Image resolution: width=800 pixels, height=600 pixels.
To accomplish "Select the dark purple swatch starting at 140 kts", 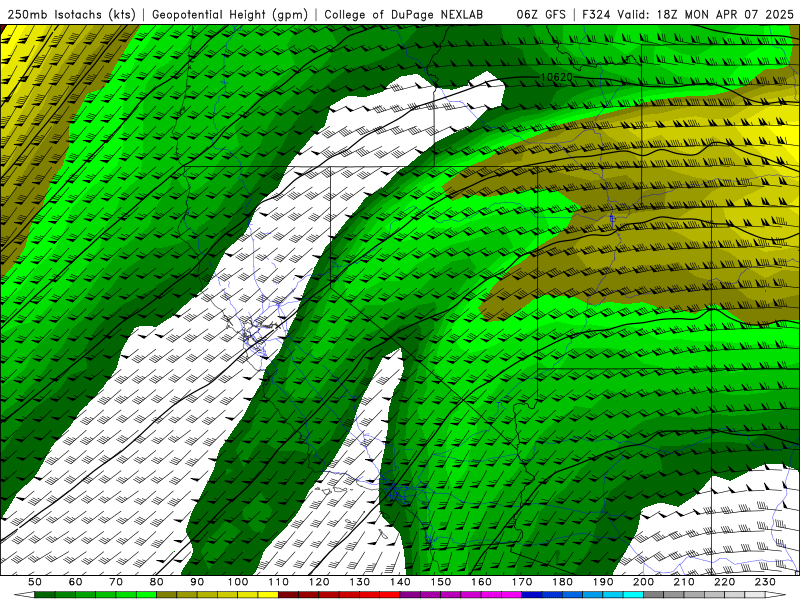I will click(x=410, y=595).
